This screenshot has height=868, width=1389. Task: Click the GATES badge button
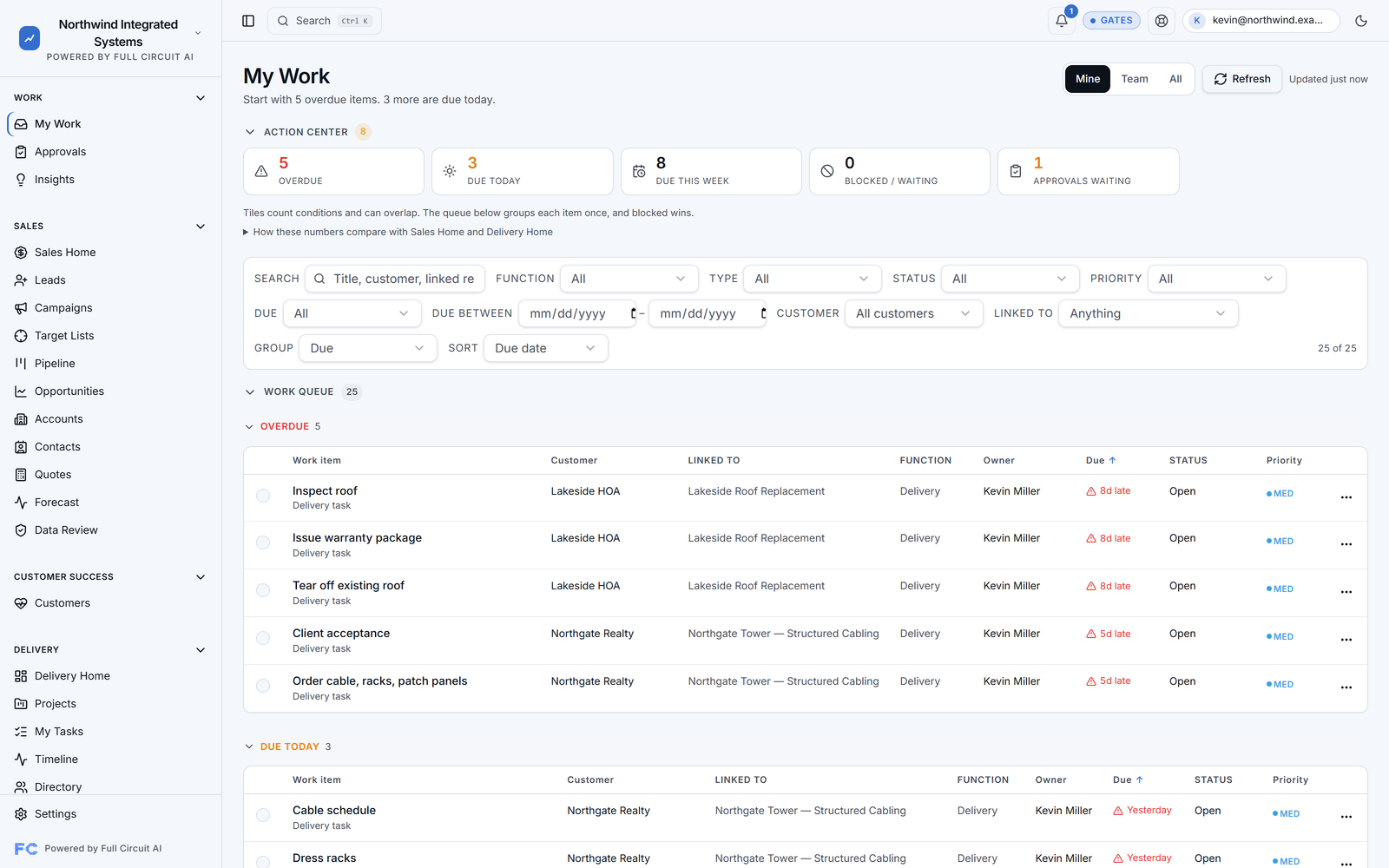1111,21
